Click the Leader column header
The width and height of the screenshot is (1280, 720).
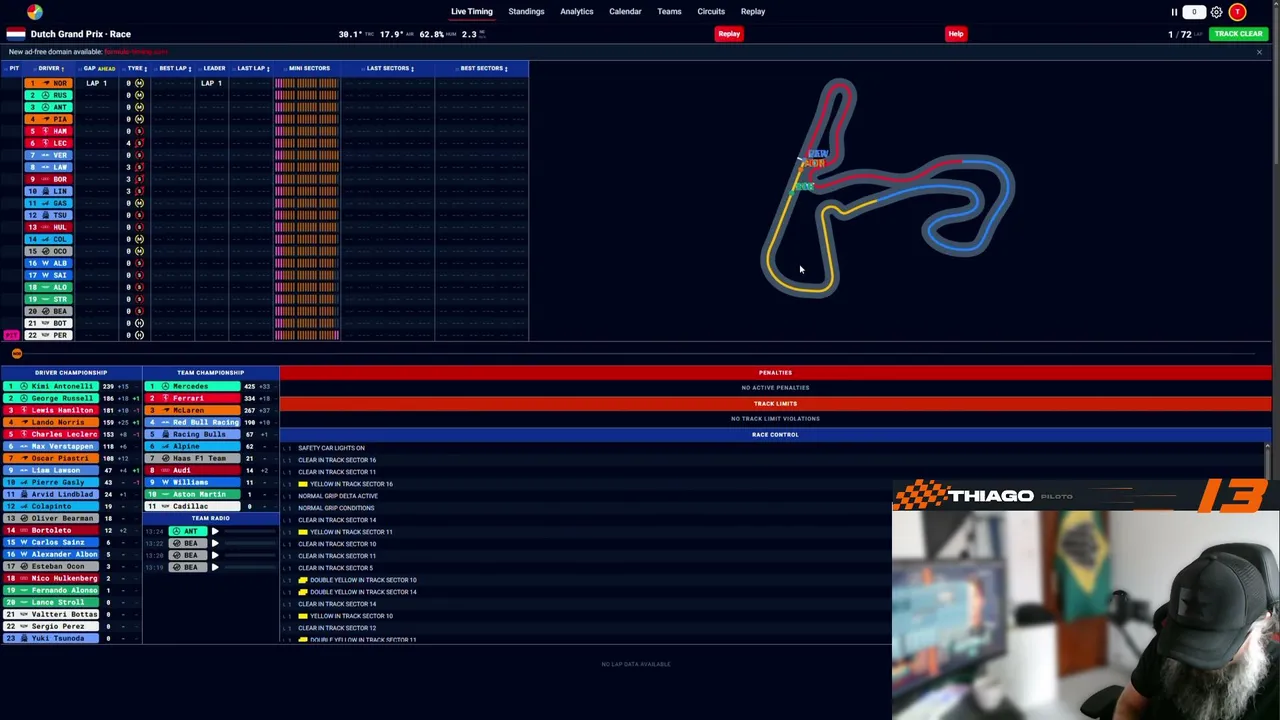click(x=214, y=68)
